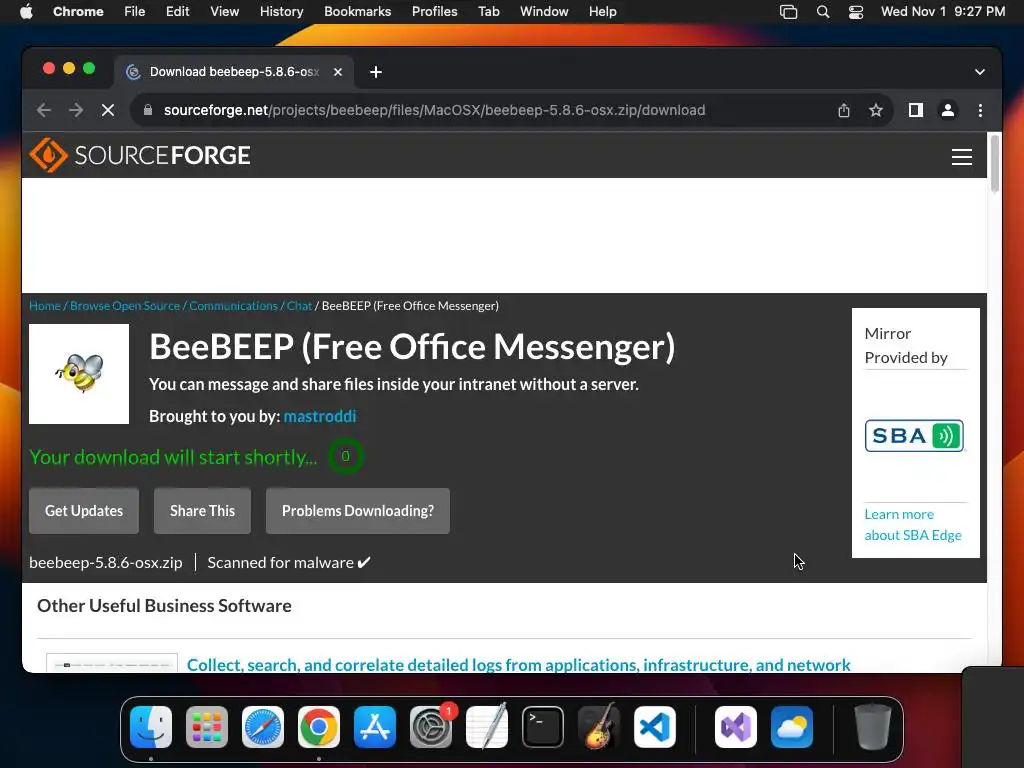Click Chrome icon in the Dock
The image size is (1024, 768).
(319, 727)
